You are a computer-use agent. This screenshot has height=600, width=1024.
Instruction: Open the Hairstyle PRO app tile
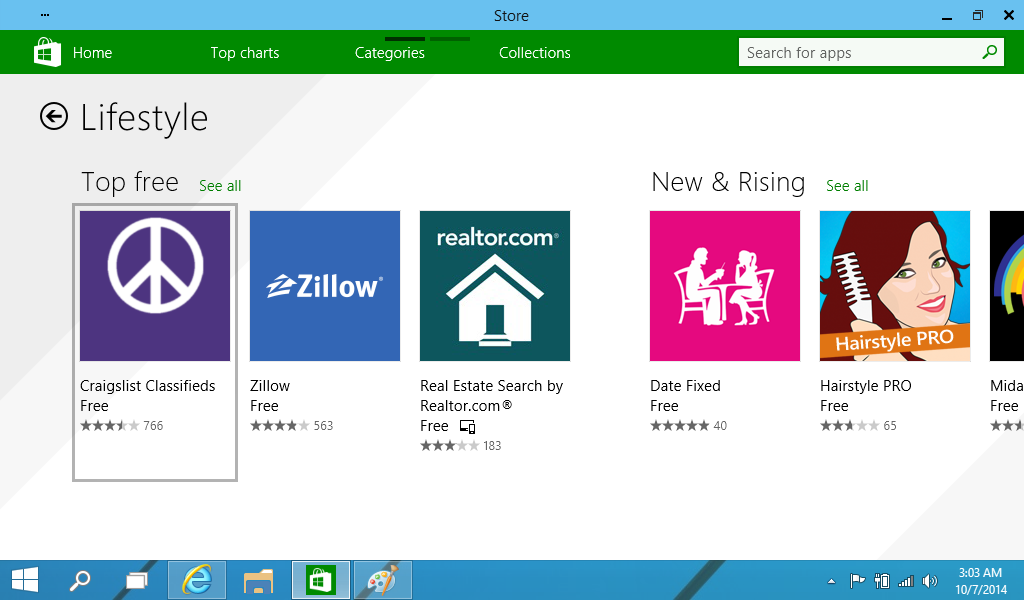tap(895, 285)
